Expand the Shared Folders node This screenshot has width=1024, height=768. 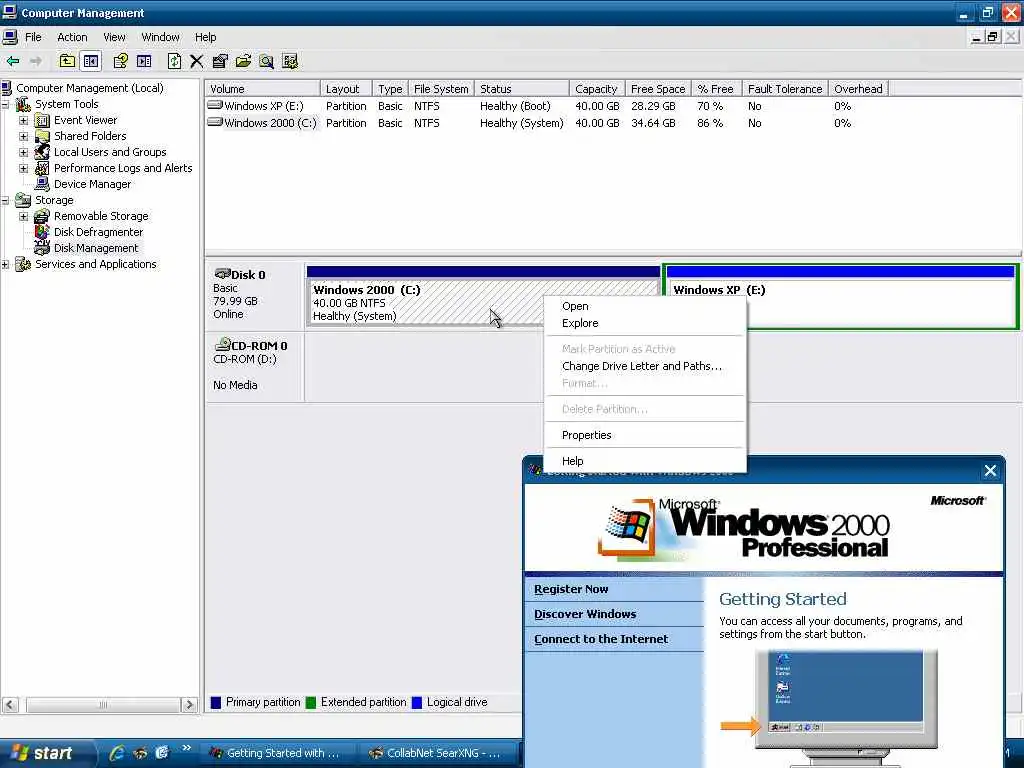click(24, 136)
